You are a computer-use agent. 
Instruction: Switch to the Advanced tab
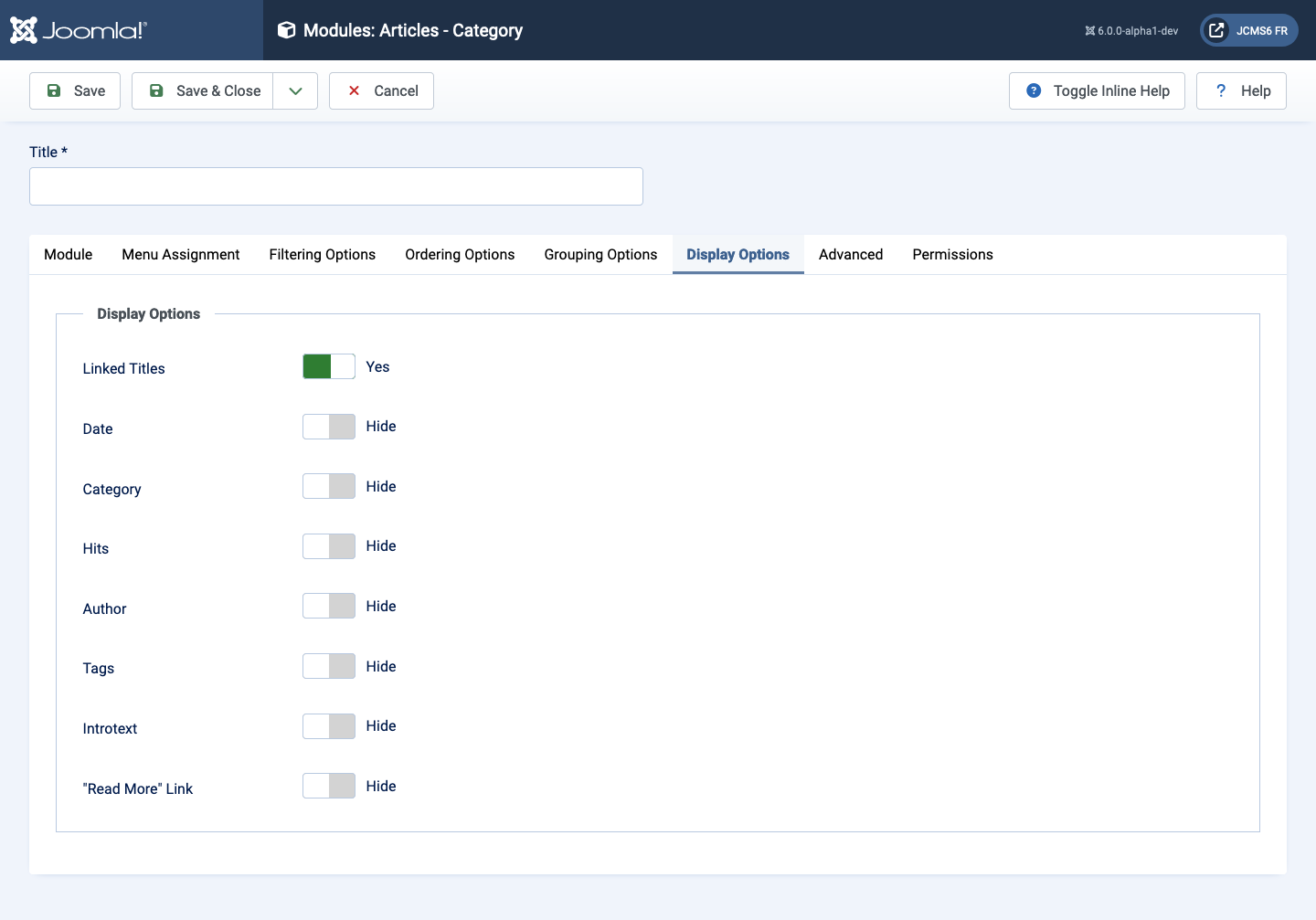pyautogui.click(x=851, y=254)
